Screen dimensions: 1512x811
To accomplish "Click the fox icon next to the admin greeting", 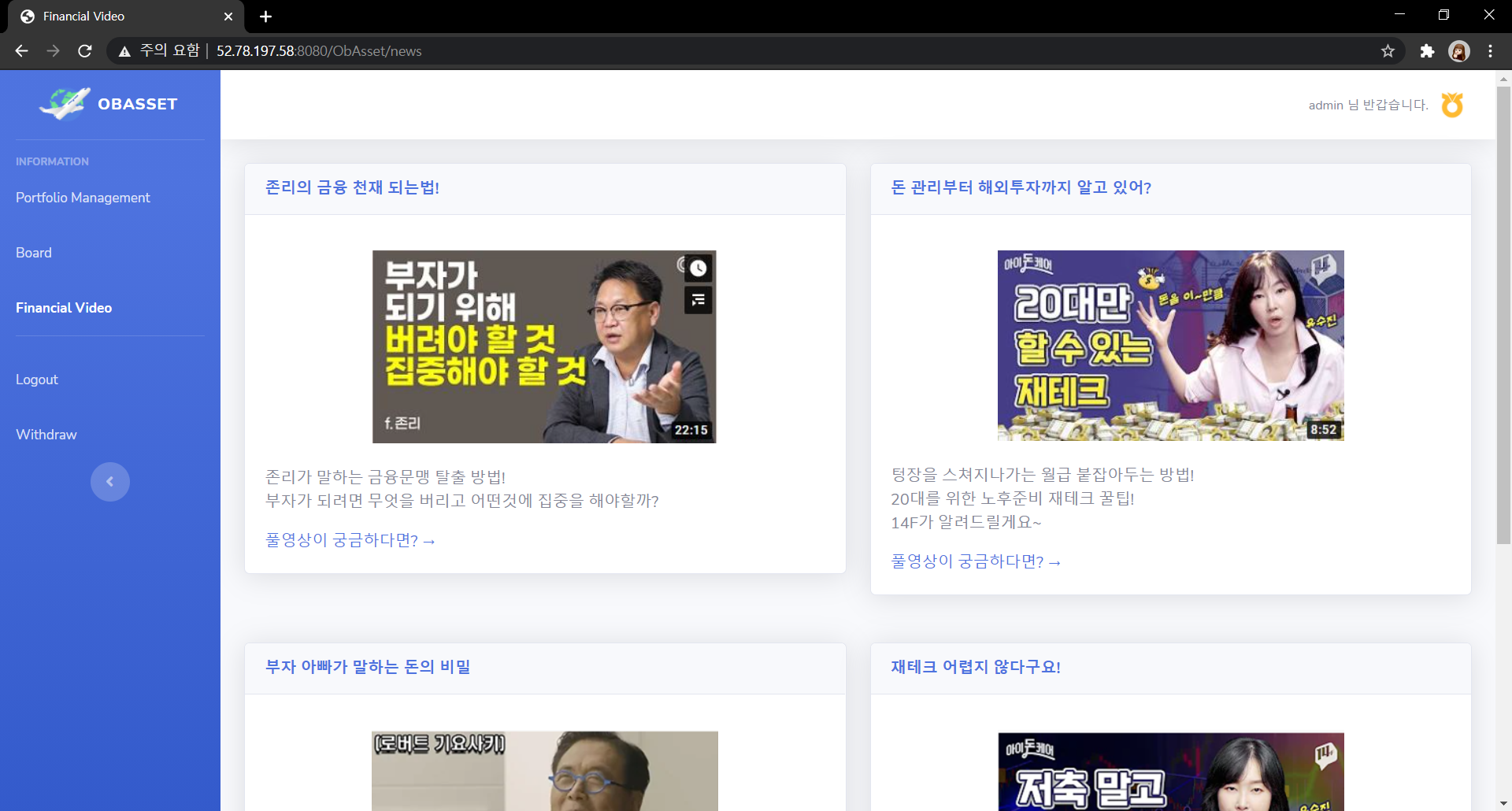I will (1451, 104).
